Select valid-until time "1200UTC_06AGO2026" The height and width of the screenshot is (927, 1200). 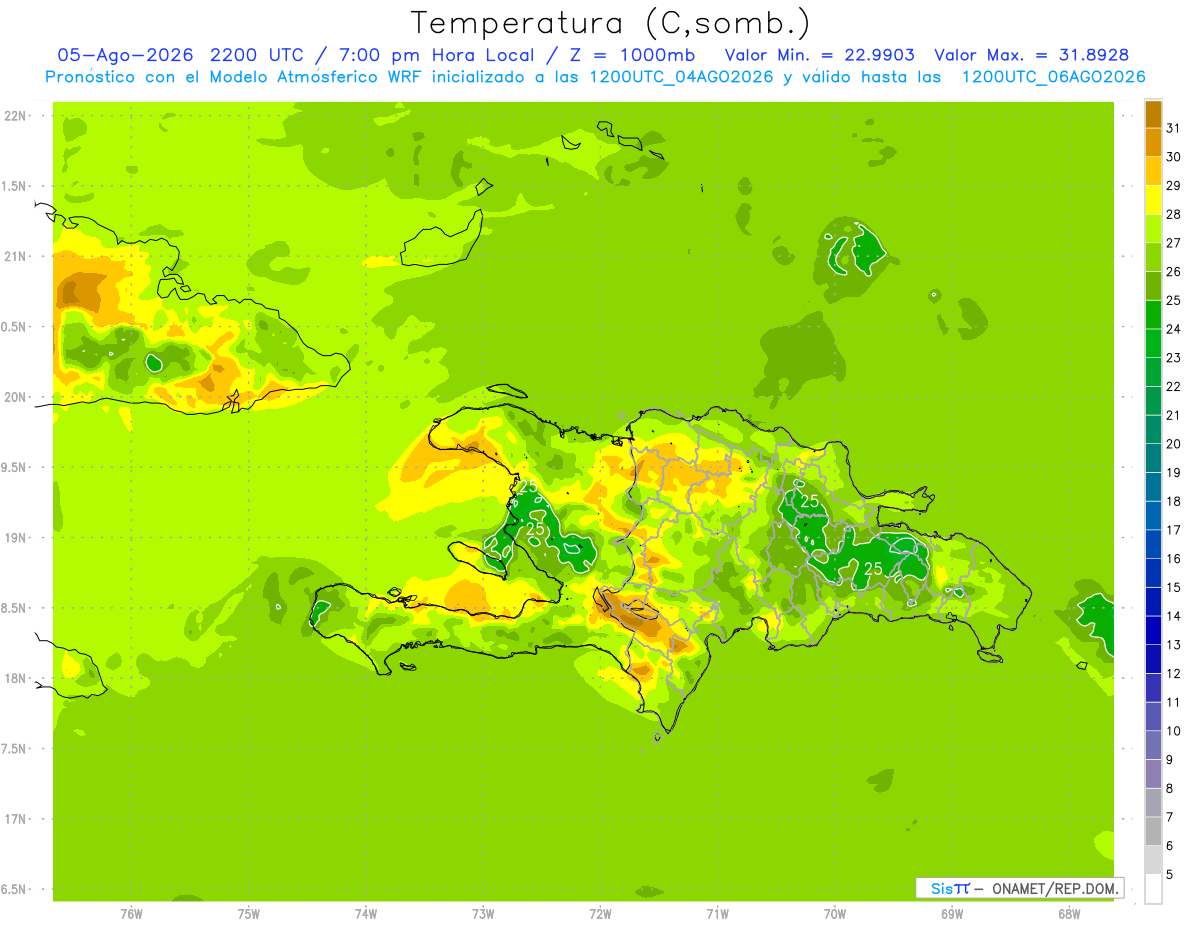coord(1053,77)
